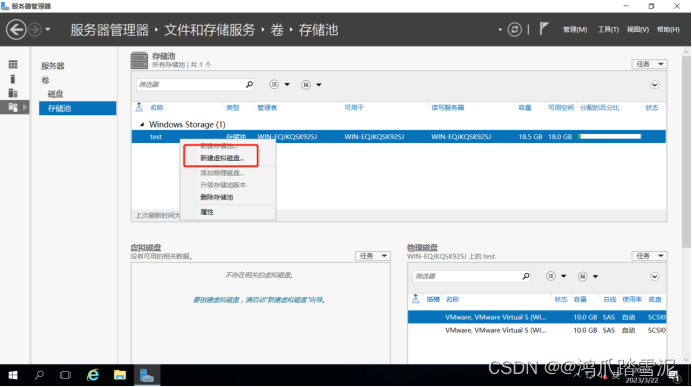
Task: Sort physical disks by 使用率 column
Action: tap(632, 300)
